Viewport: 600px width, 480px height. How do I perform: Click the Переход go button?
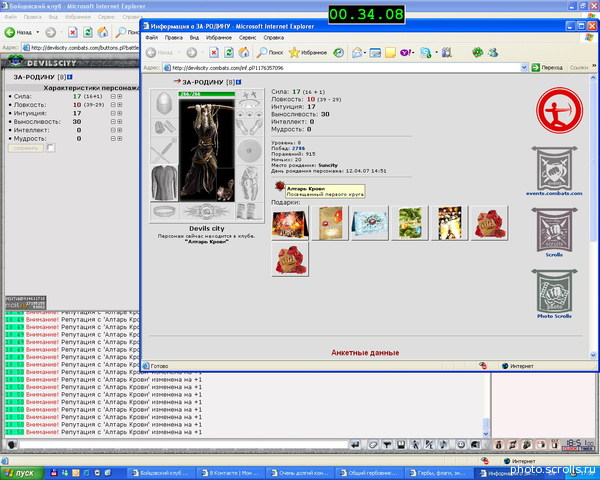click(547, 68)
